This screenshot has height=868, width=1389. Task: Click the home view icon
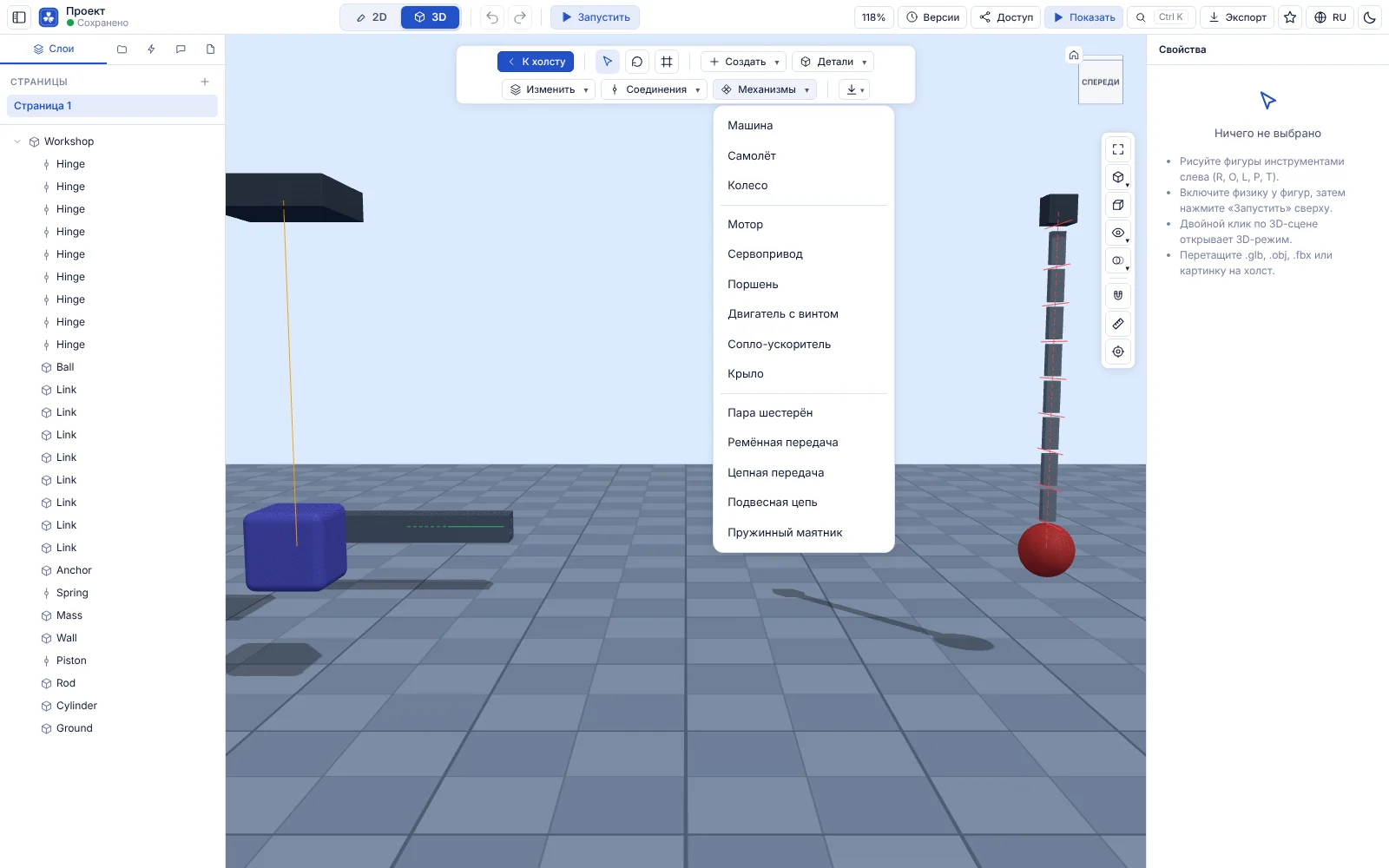click(1074, 55)
